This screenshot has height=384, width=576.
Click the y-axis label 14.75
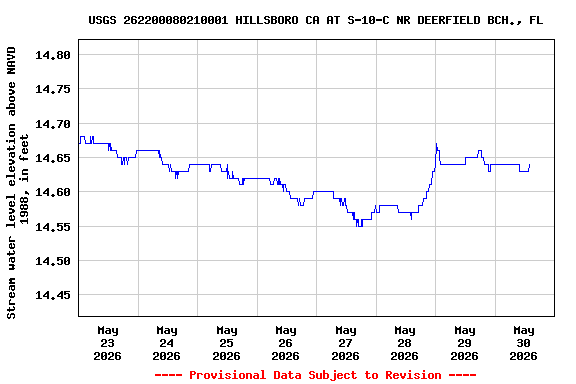click(53, 89)
